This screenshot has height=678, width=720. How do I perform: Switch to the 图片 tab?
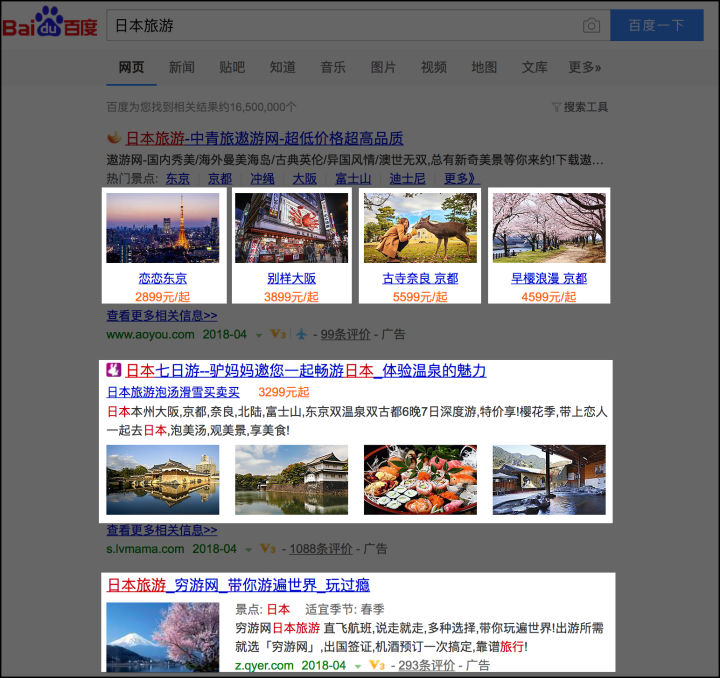coord(383,67)
